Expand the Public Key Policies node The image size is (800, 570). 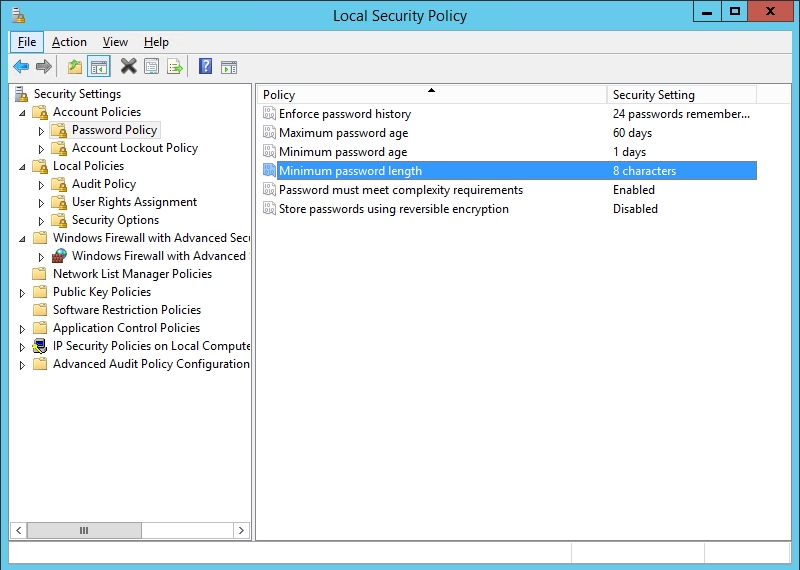[22, 293]
